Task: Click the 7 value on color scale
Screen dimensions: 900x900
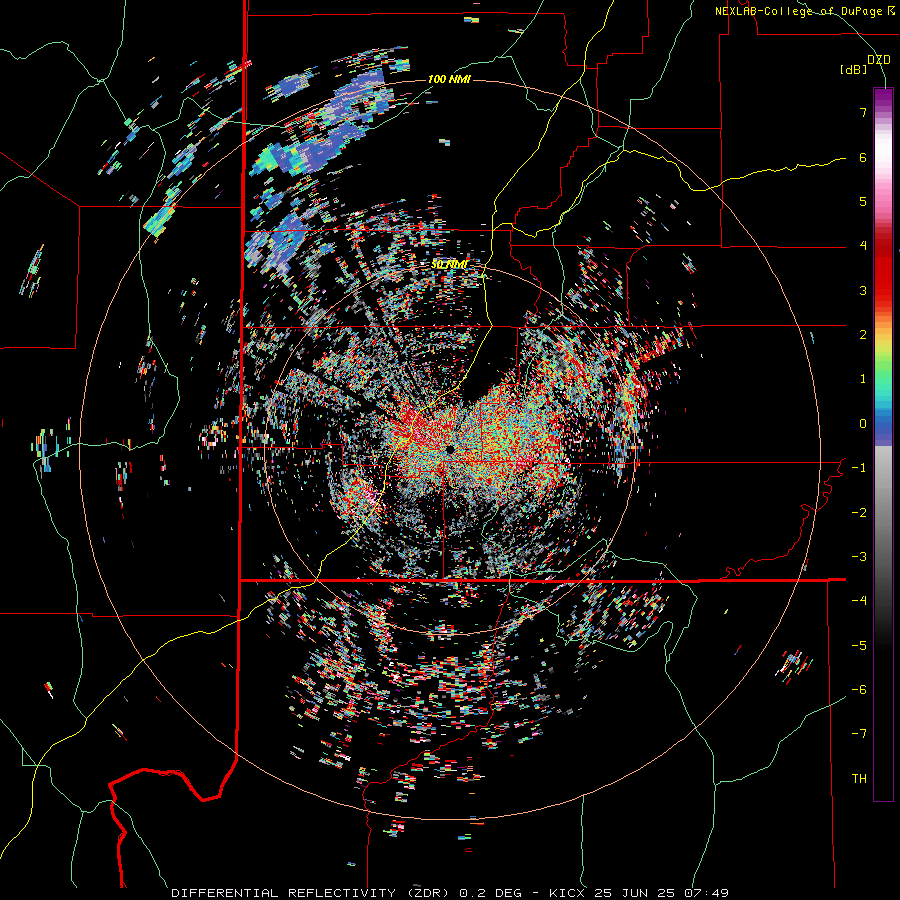Action: pyautogui.click(x=863, y=112)
